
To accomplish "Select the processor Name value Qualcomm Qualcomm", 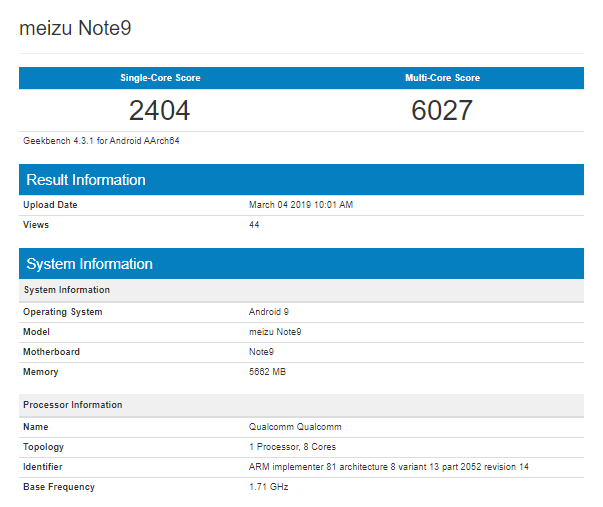I will click(295, 427).
